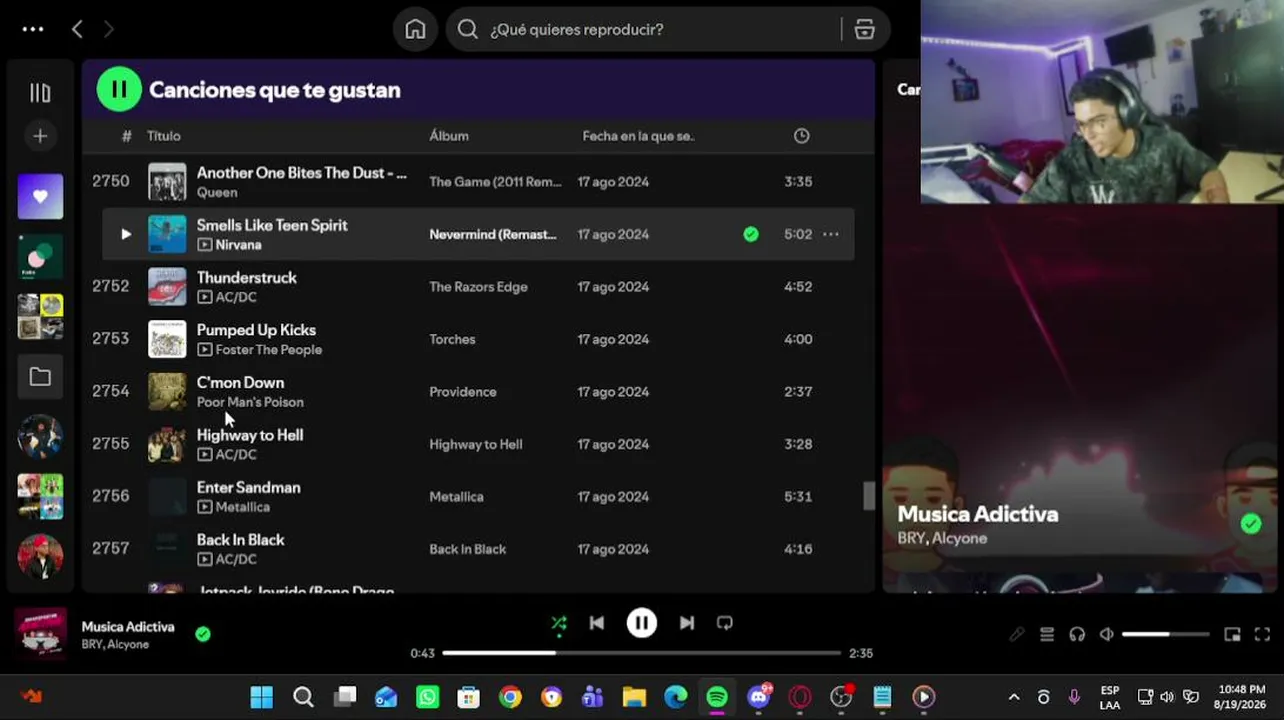Skip to the previous track

pos(597,623)
